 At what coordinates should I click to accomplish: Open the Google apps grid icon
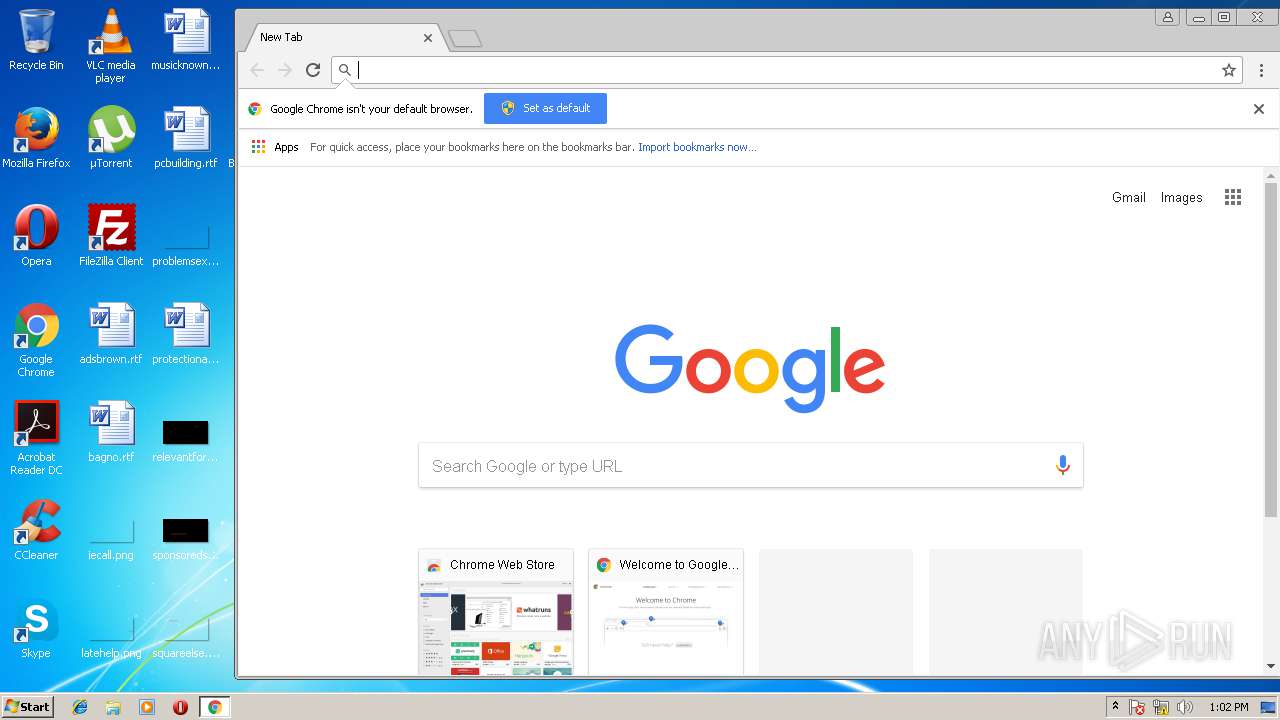pos(1233,197)
